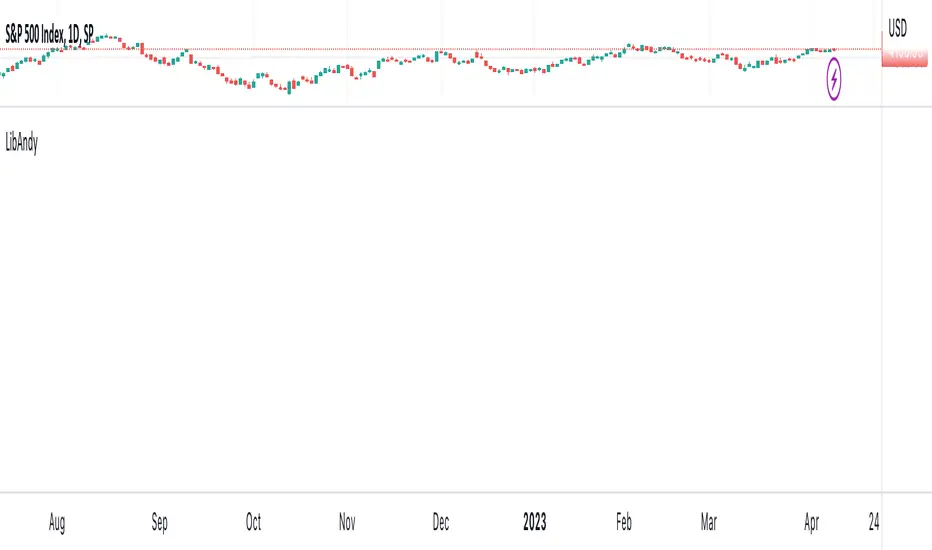This screenshot has height=550, width=932.
Task: Click the Feb label on time axis
Action: point(623,521)
